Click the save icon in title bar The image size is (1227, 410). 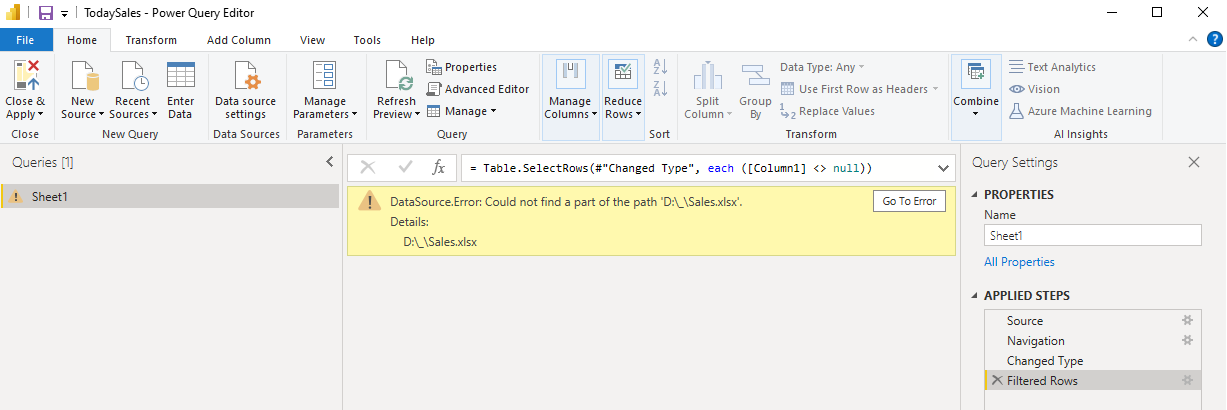click(45, 13)
